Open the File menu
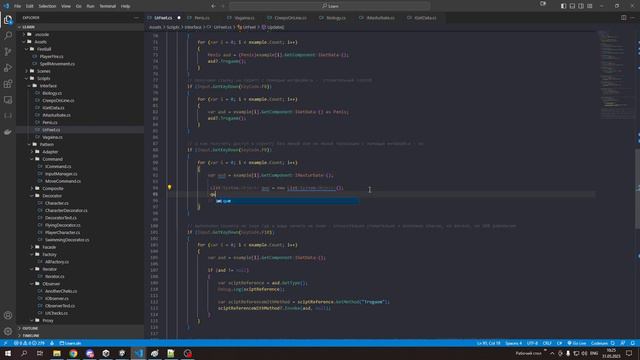The height and width of the screenshot is (360, 640). coord(17,6)
